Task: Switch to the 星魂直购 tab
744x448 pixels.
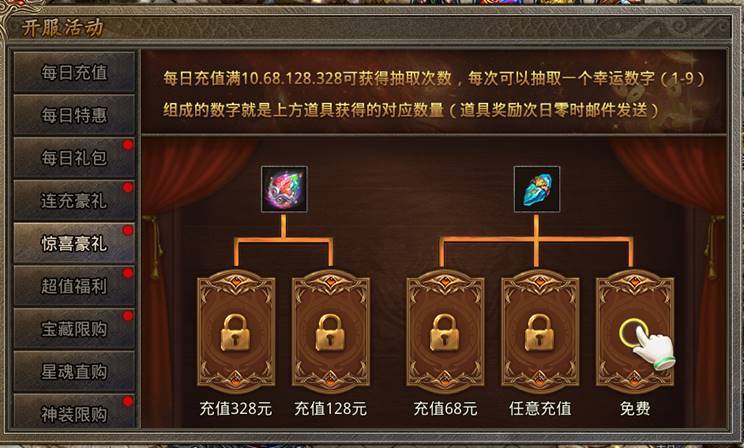Action: click(74, 371)
